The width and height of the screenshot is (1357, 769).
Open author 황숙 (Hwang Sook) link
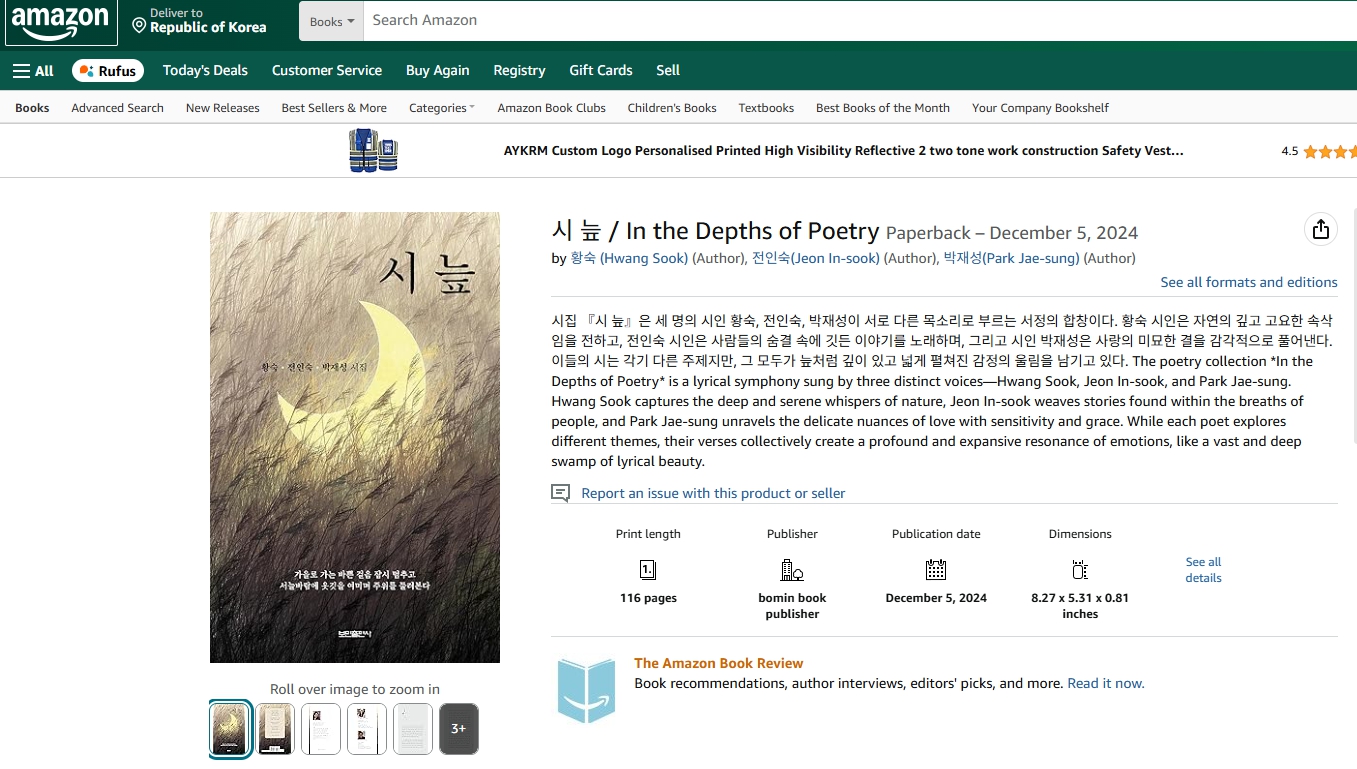[x=629, y=258]
